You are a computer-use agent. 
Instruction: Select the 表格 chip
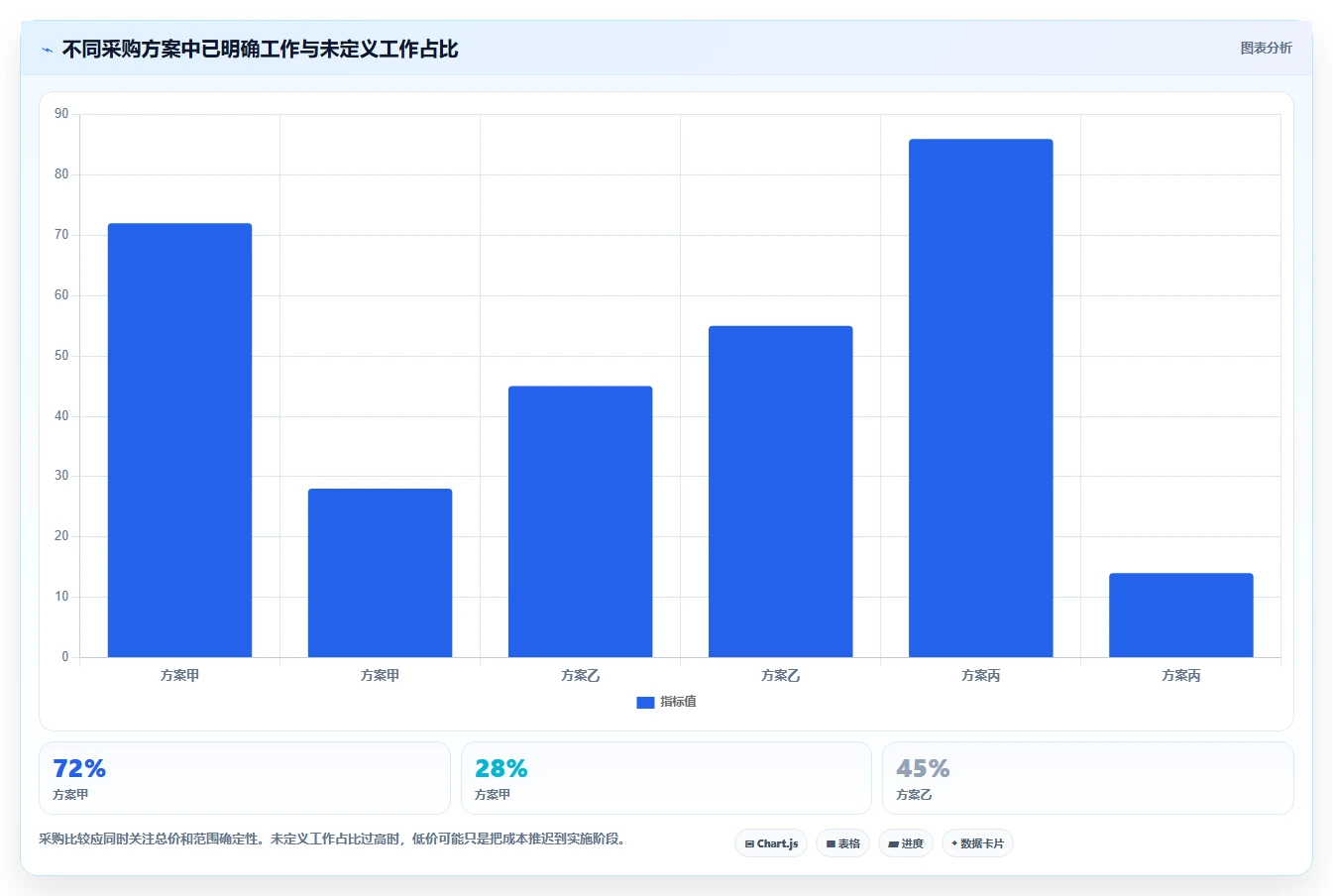(842, 843)
